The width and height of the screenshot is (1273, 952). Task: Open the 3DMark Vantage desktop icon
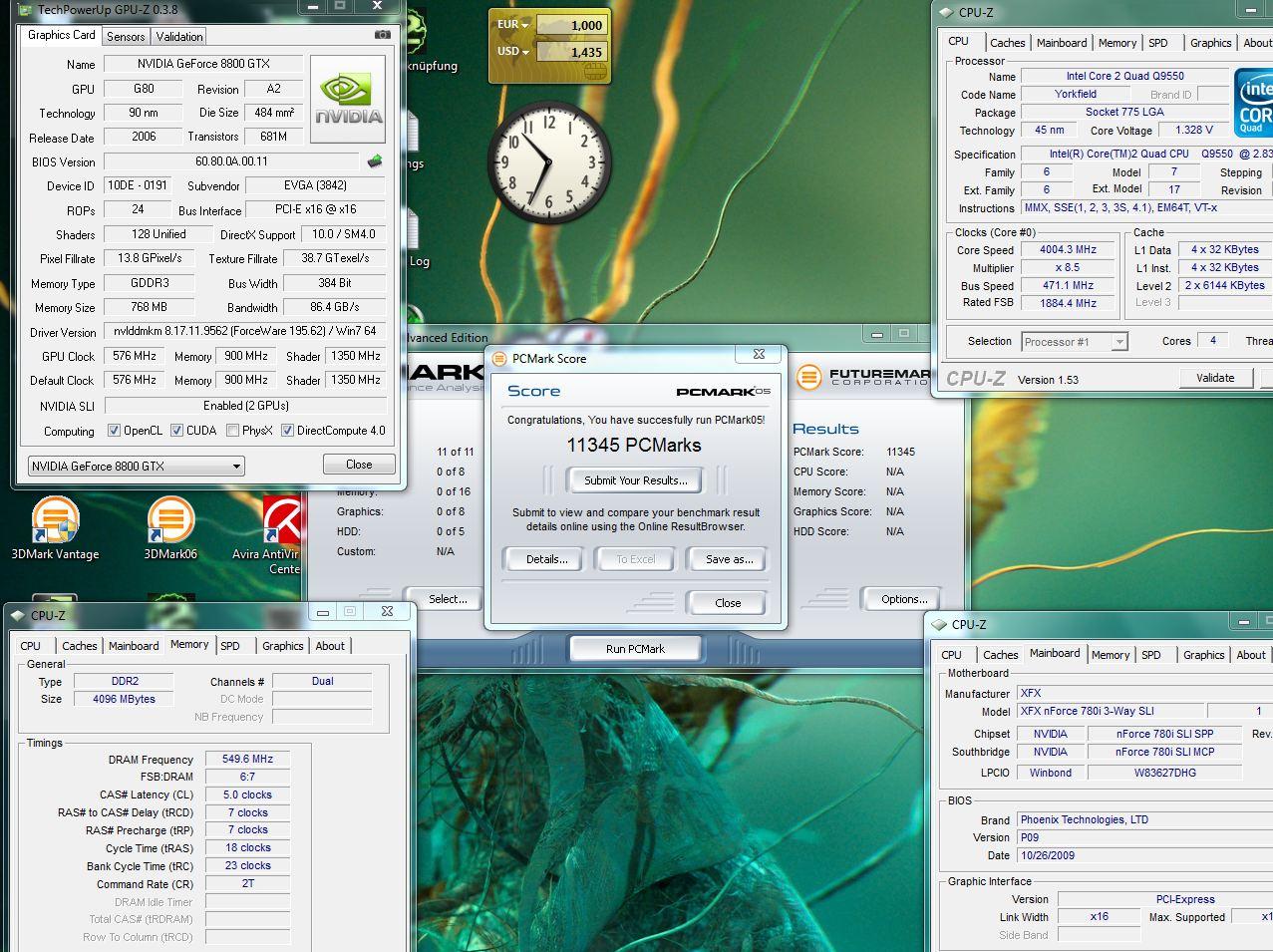[x=55, y=528]
